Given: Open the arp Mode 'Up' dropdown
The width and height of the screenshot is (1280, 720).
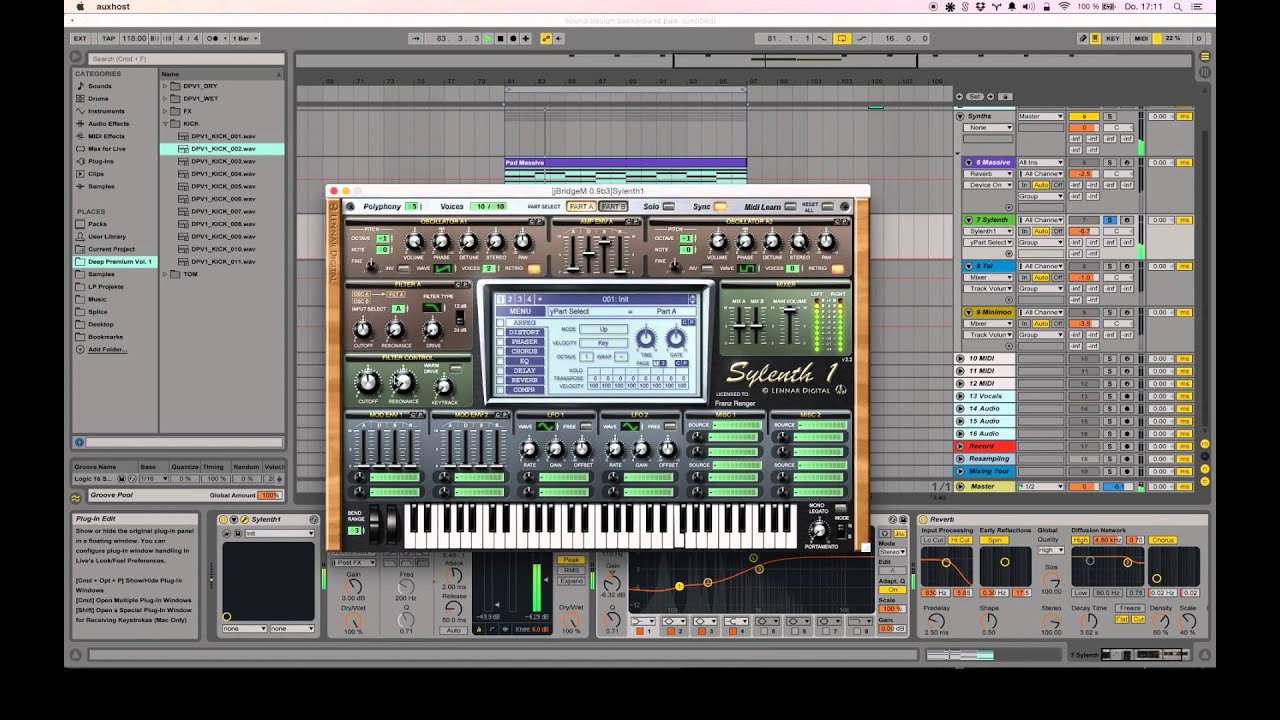Looking at the screenshot, I should click(603, 329).
